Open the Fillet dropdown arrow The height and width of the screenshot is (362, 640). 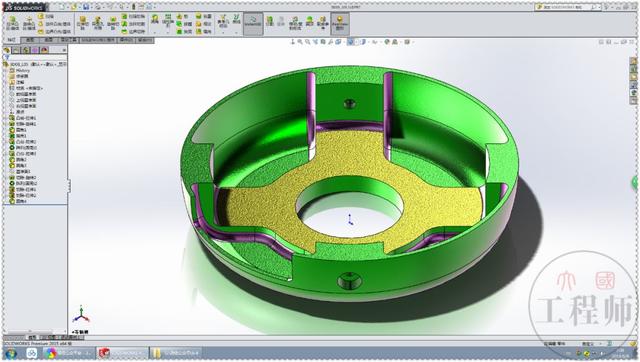point(154,33)
